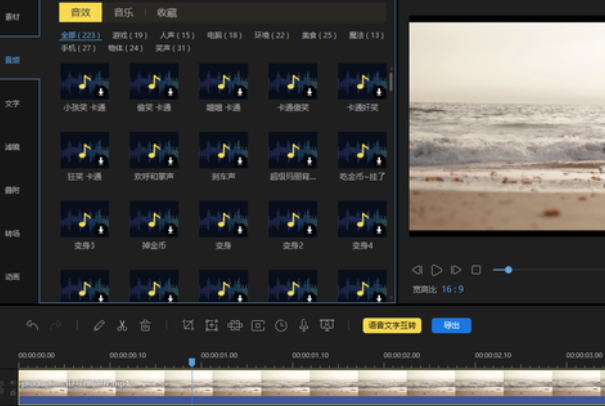Step to the previous frame

417,270
